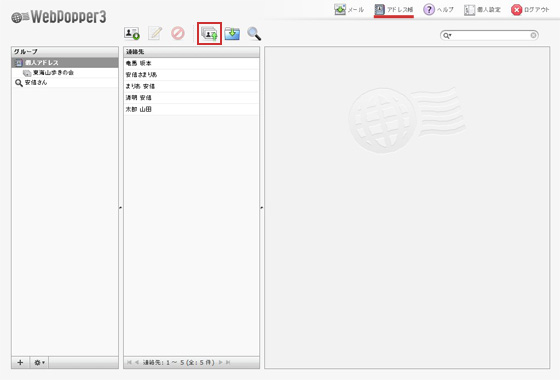Select the contact まりあ 安倍
This screenshot has height=380, width=560.
(x=191, y=86)
